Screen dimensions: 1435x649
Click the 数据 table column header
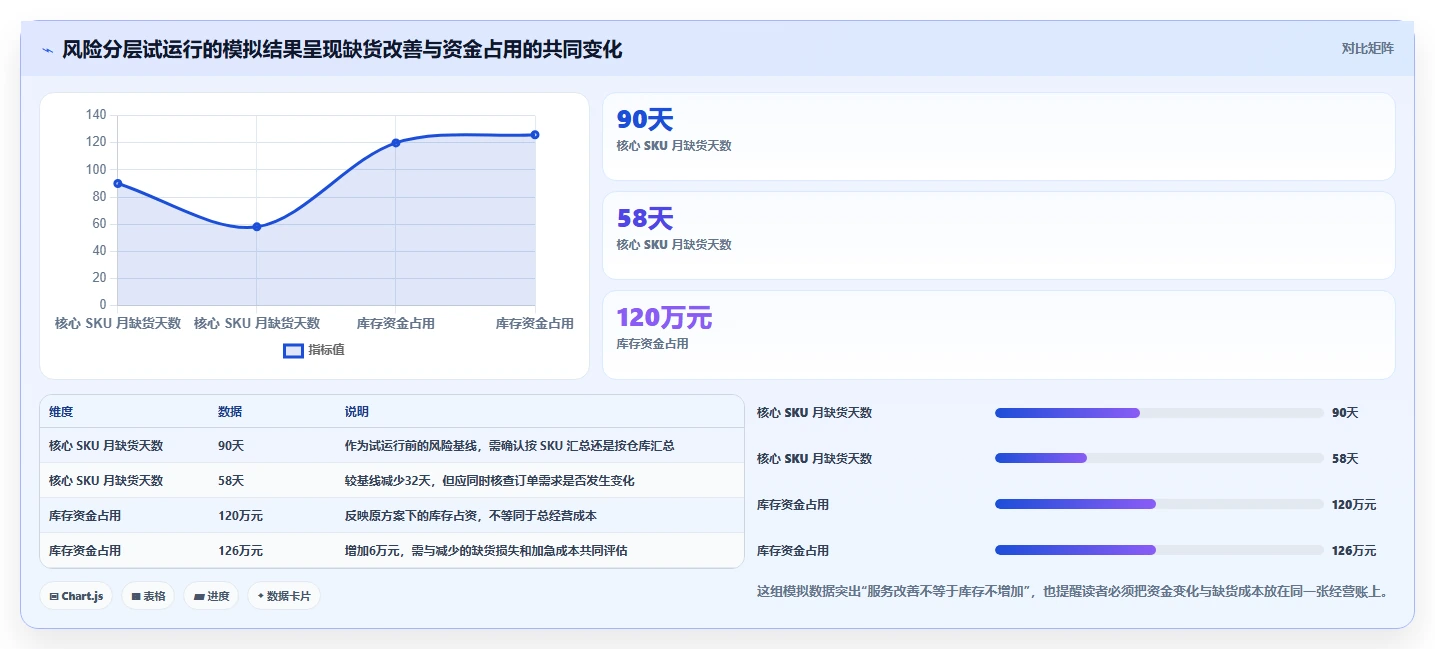click(x=230, y=412)
